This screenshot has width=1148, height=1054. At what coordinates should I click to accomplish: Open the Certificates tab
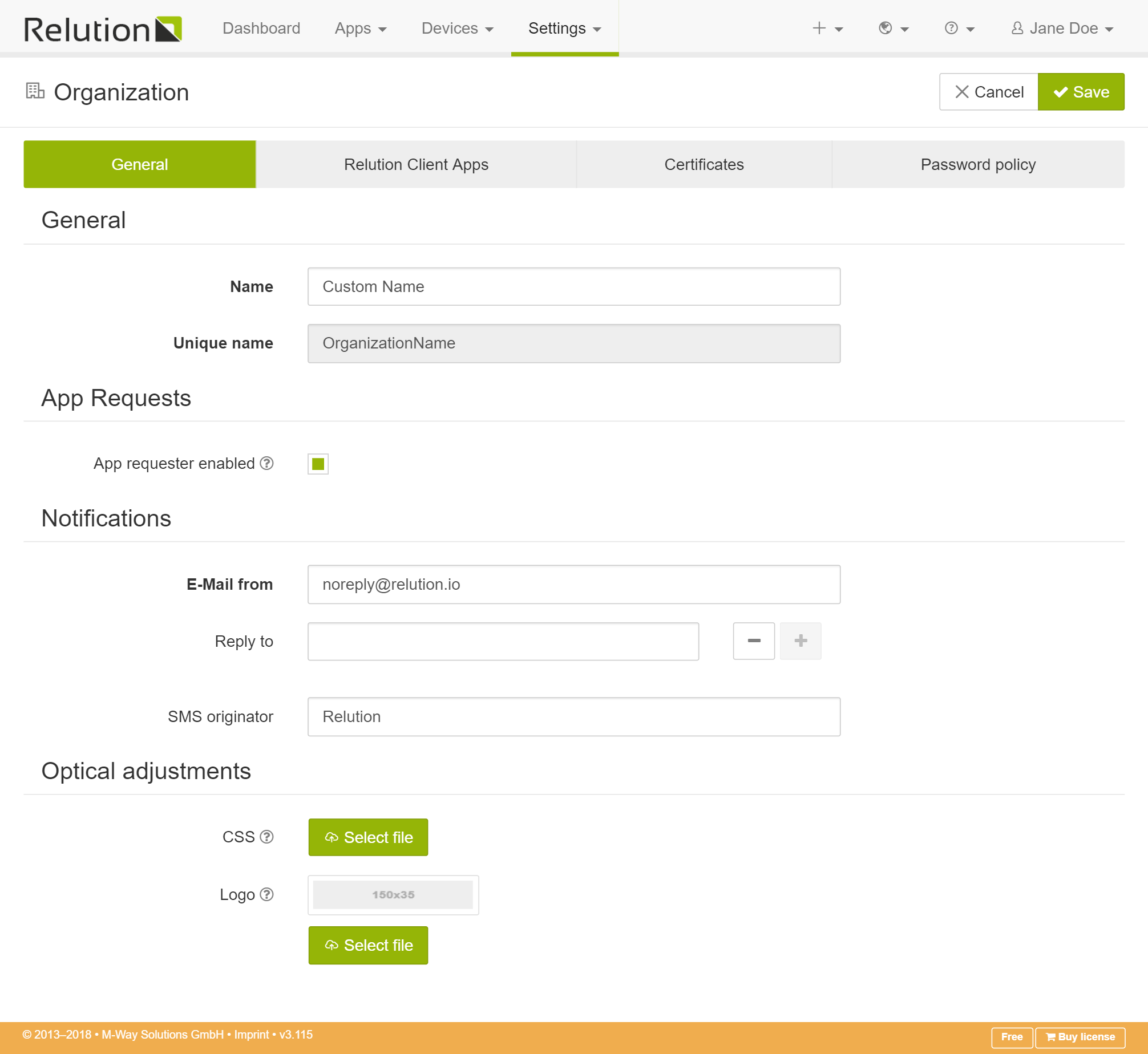tap(704, 164)
